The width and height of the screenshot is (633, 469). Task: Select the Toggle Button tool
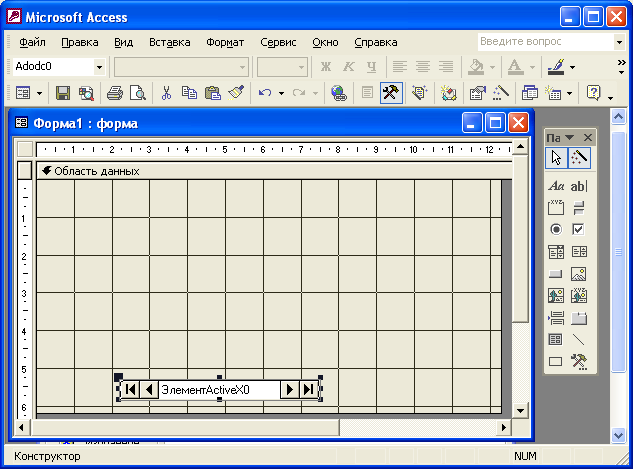coord(579,208)
